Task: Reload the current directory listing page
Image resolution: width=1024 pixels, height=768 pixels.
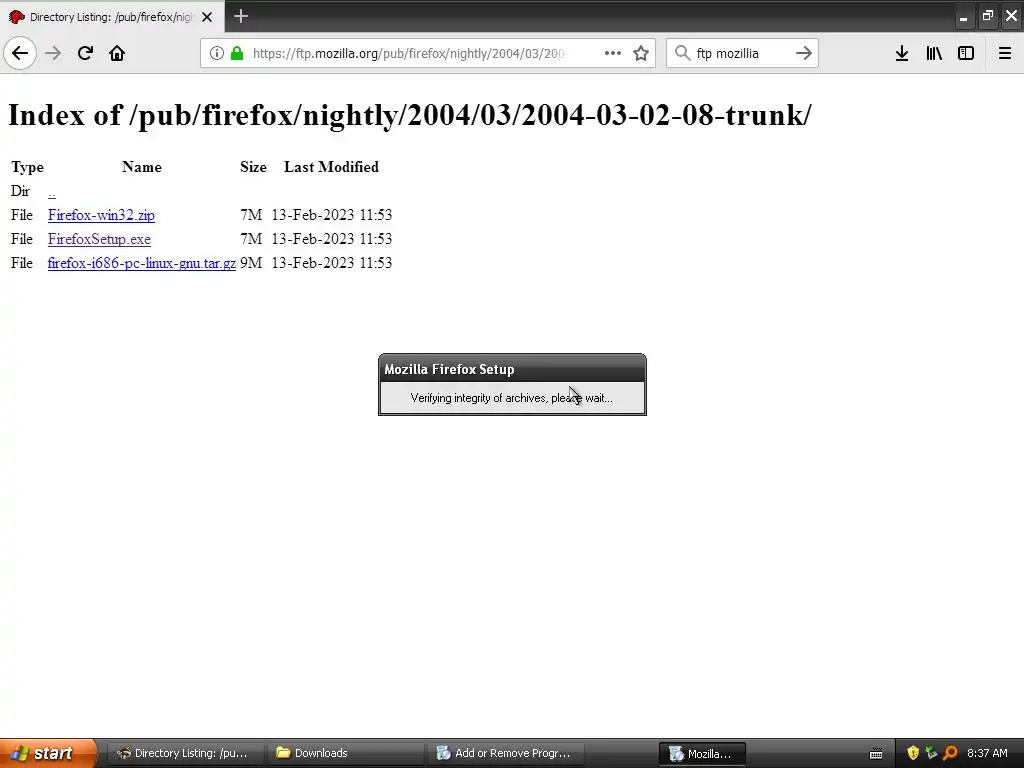Action: click(x=85, y=53)
